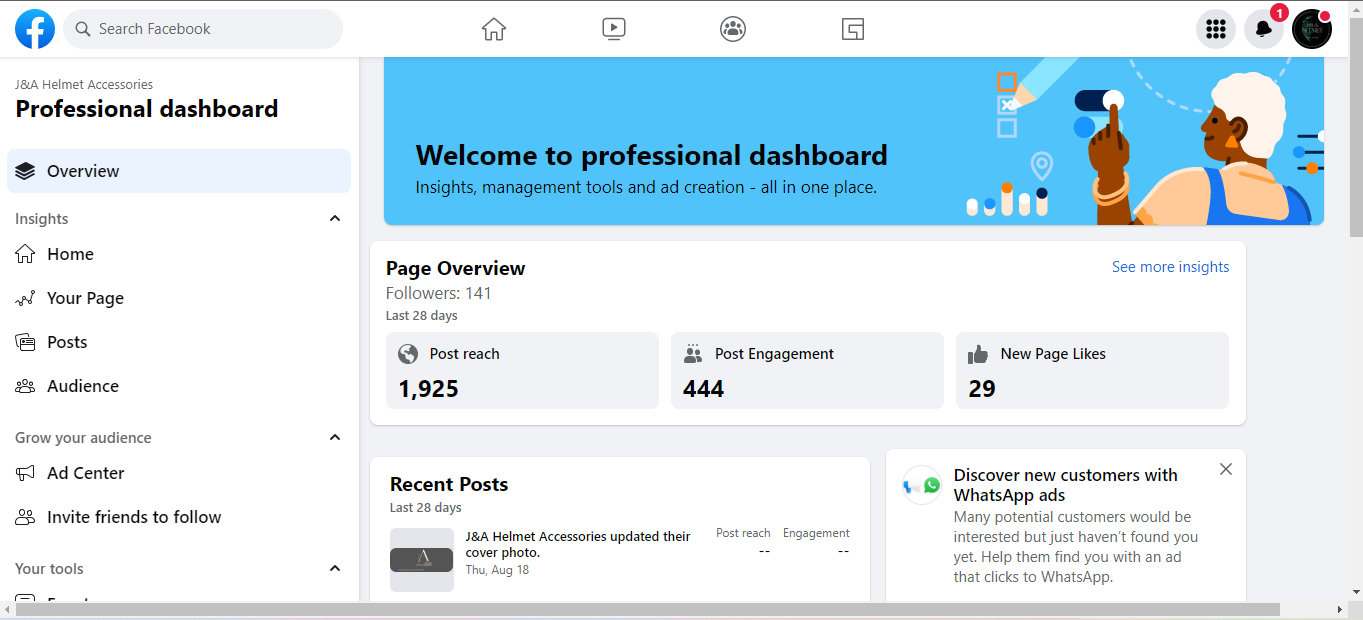Open the New Page Likes 29 card

(x=1092, y=370)
